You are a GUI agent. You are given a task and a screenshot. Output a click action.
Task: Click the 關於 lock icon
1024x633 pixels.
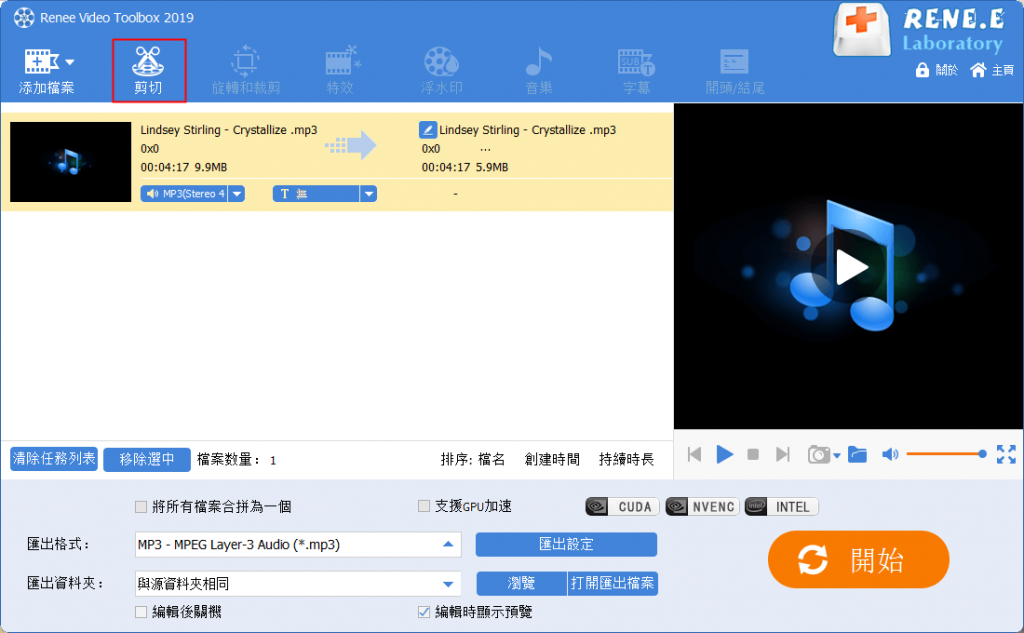(x=922, y=70)
